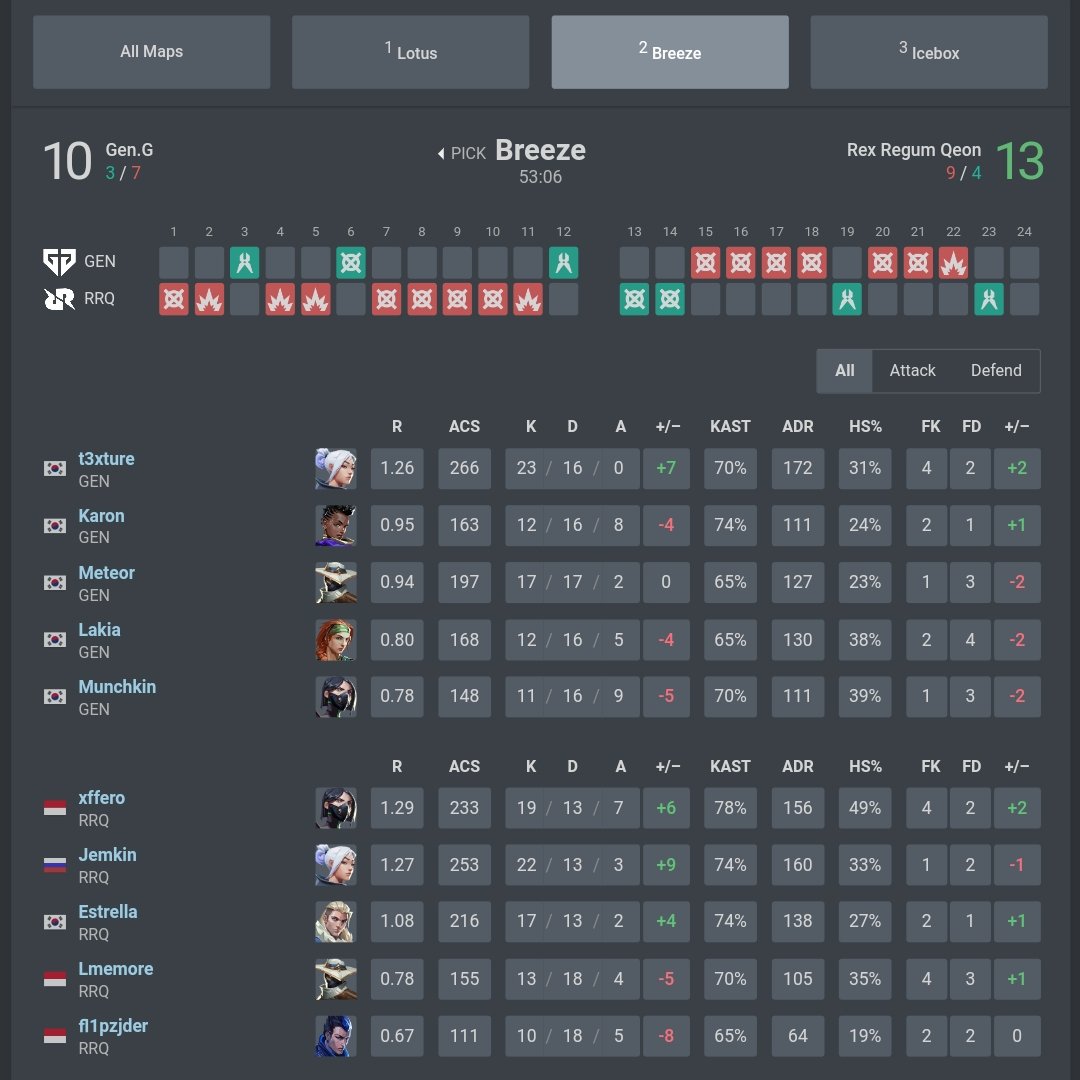Click the RRQ team logo
1080x1080 pixels.
59,299
